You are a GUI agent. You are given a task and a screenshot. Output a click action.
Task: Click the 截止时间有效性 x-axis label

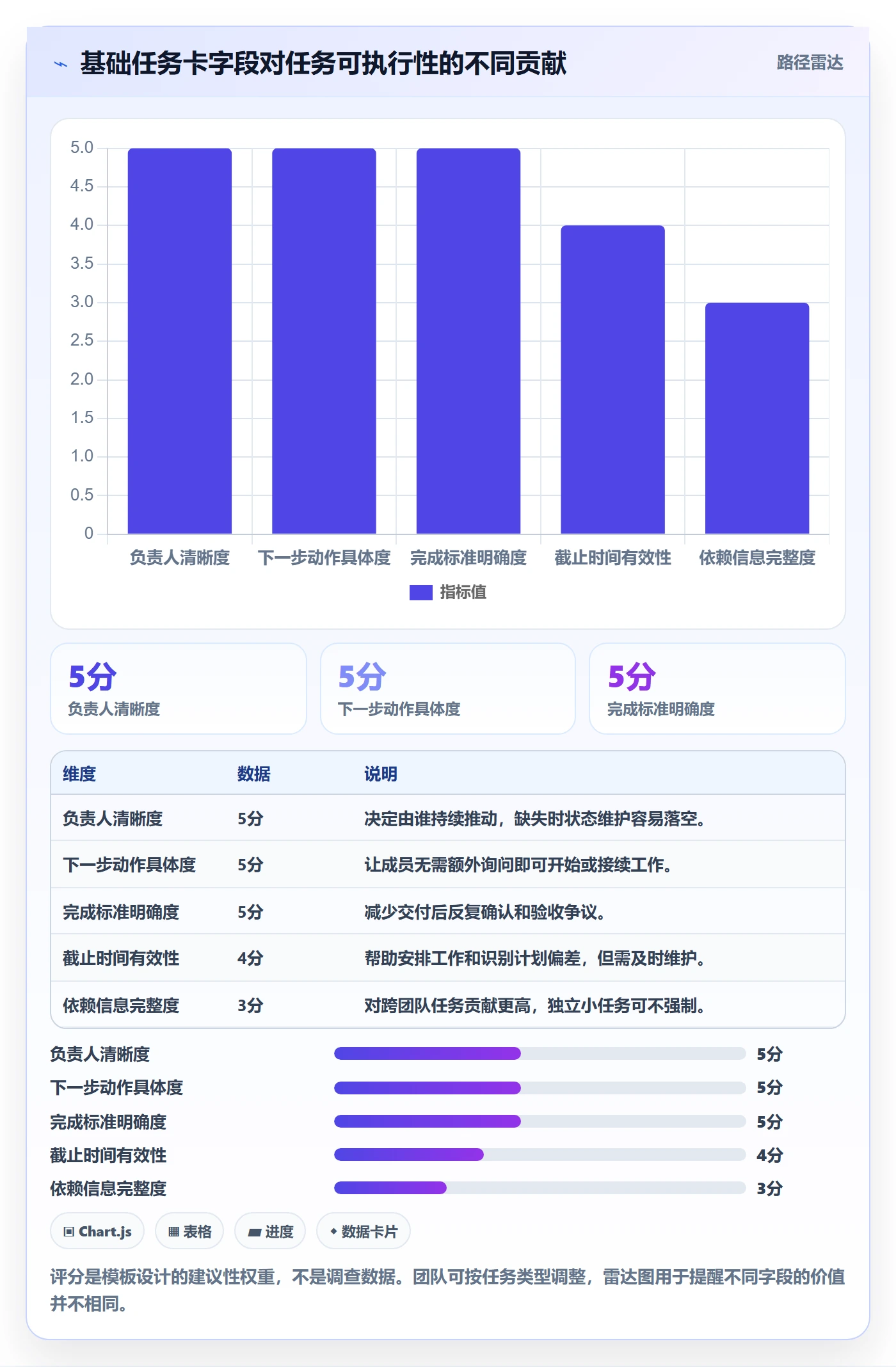pos(612,558)
